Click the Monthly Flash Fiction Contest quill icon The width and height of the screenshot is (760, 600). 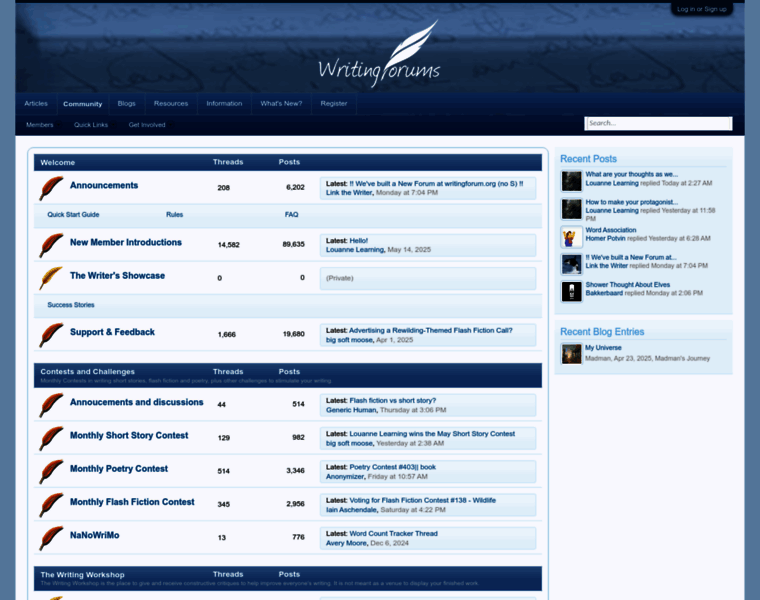pyautogui.click(x=51, y=505)
